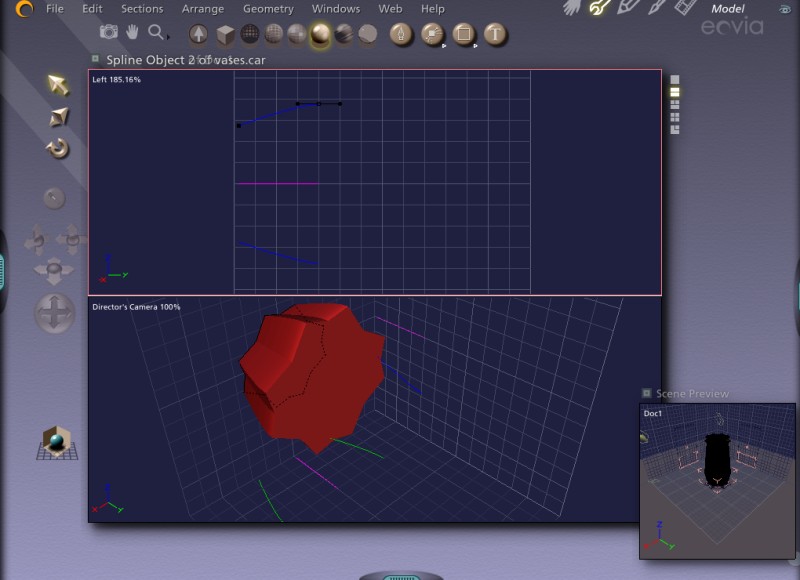The height and width of the screenshot is (580, 800).
Task: Click the working box display button
Action: point(57,442)
